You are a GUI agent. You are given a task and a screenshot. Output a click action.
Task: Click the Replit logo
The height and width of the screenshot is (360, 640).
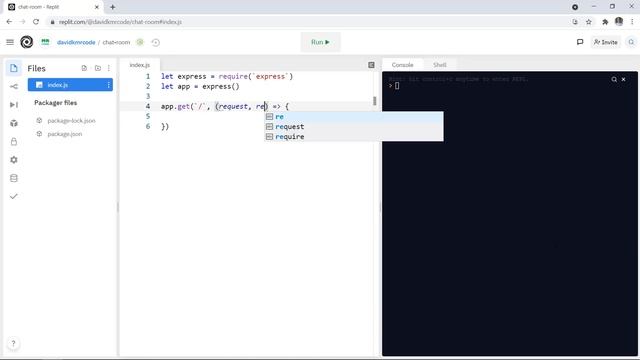click(27, 42)
